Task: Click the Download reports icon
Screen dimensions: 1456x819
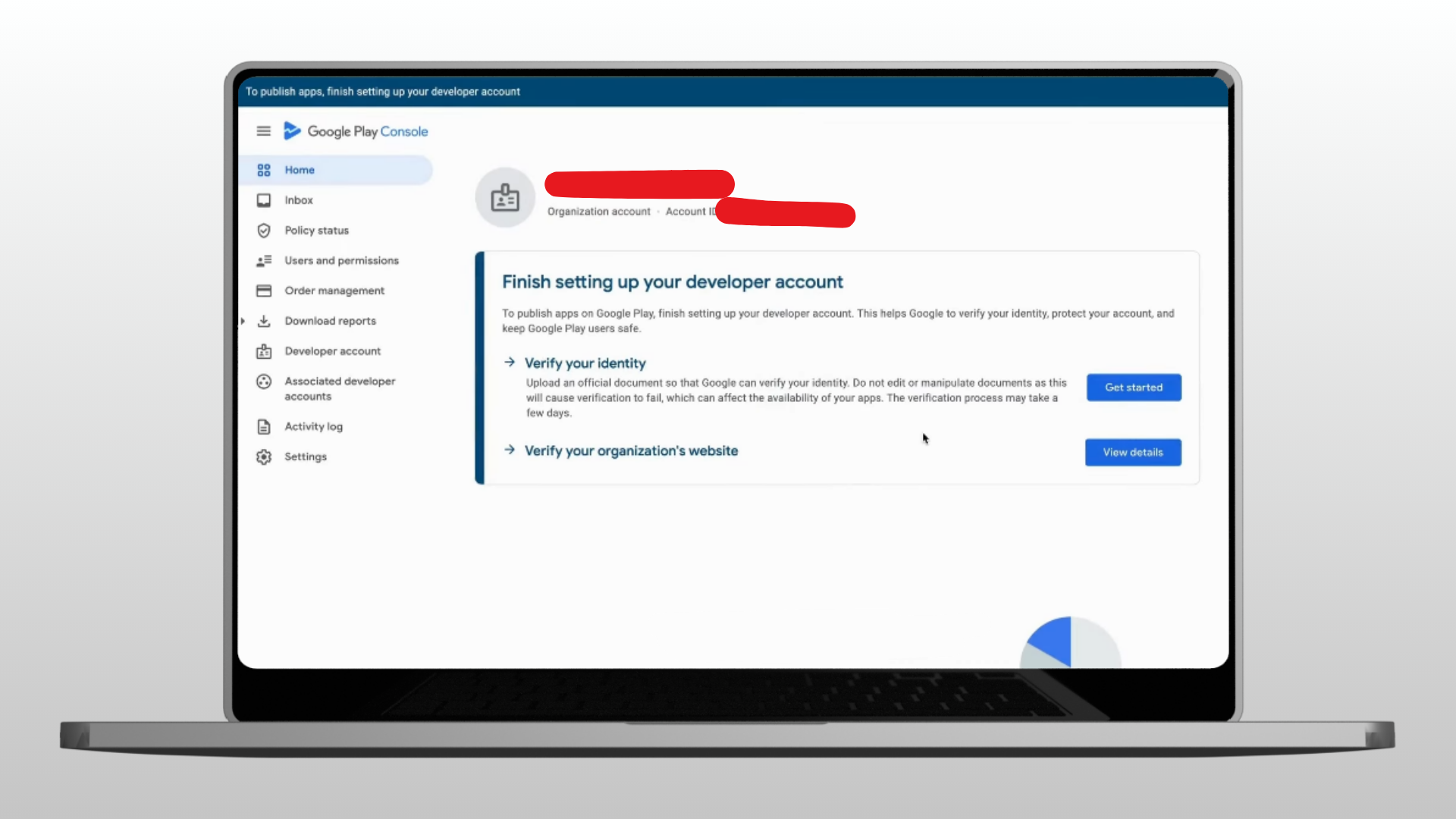Action: point(263,321)
